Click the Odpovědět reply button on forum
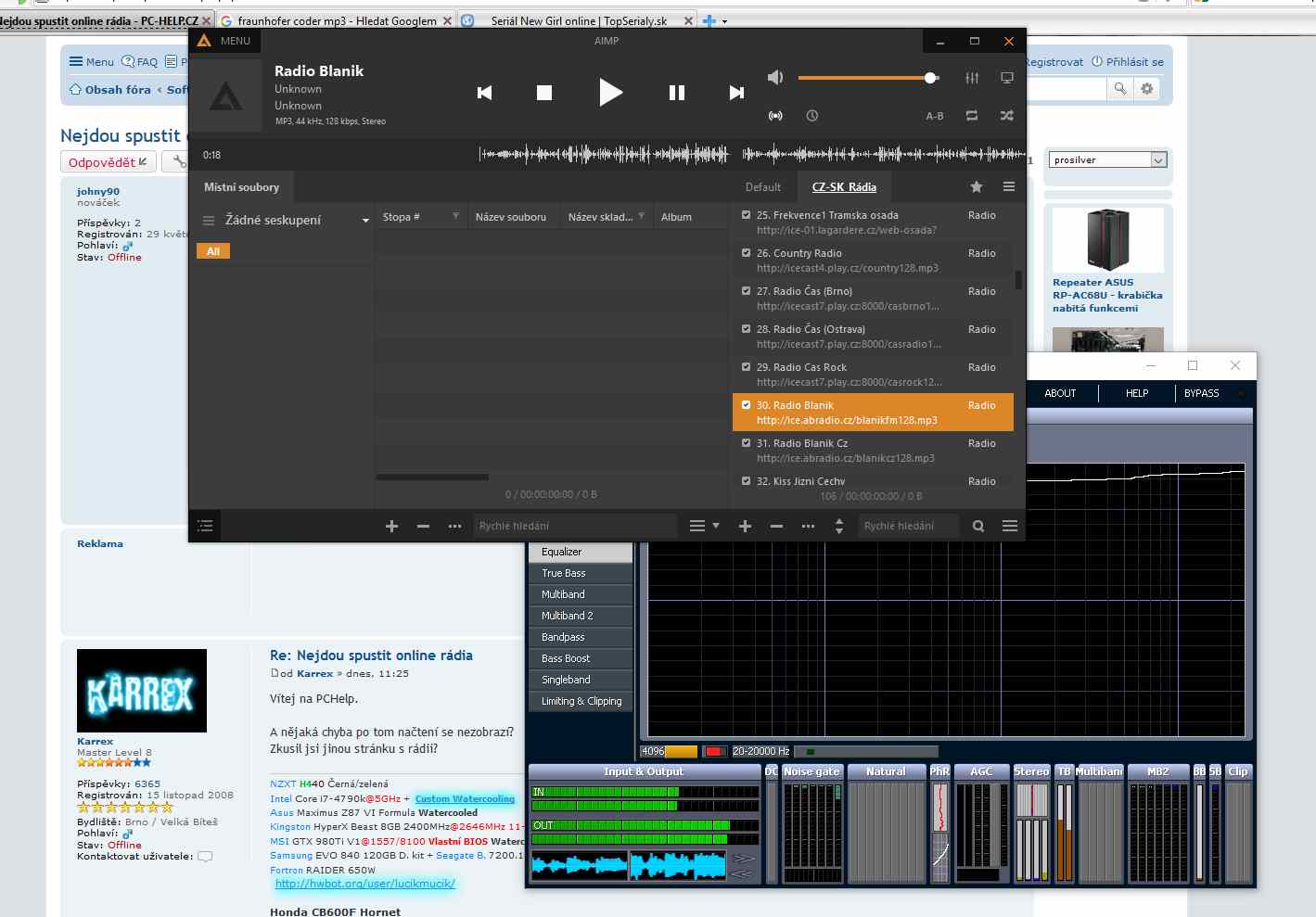This screenshot has width=1316, height=917. 108,162
